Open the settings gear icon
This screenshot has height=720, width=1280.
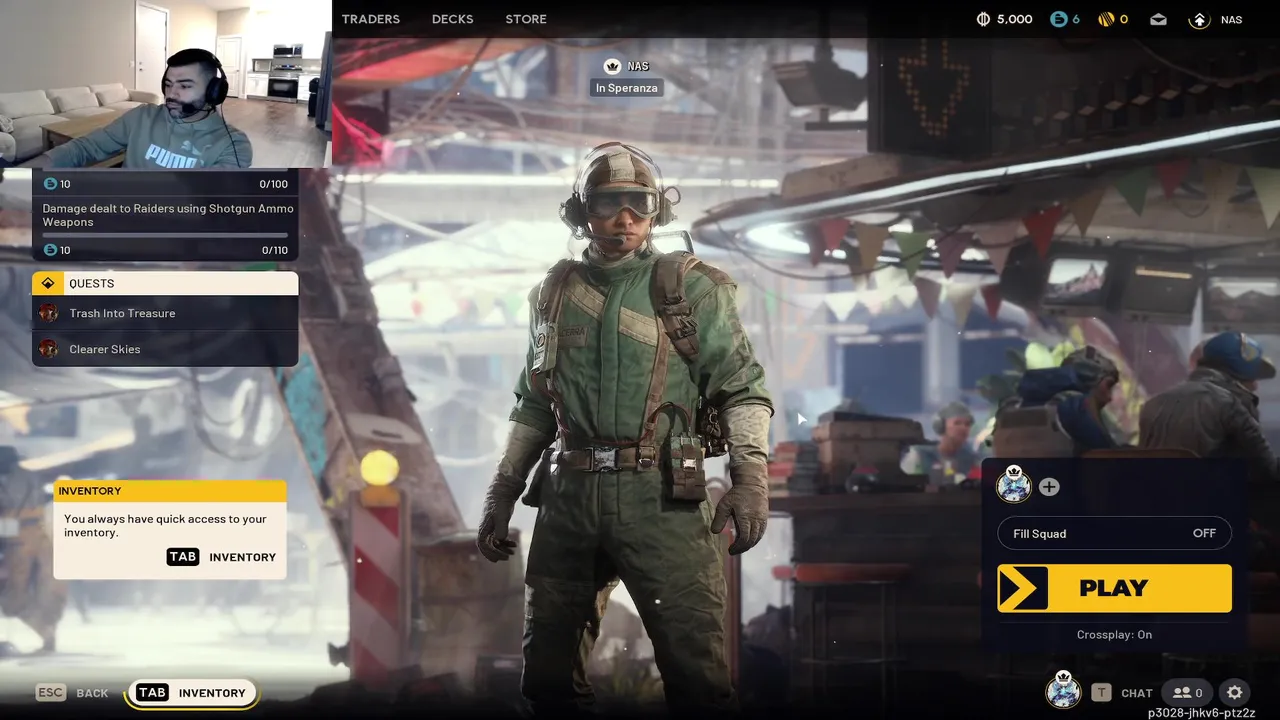pyautogui.click(x=1235, y=692)
